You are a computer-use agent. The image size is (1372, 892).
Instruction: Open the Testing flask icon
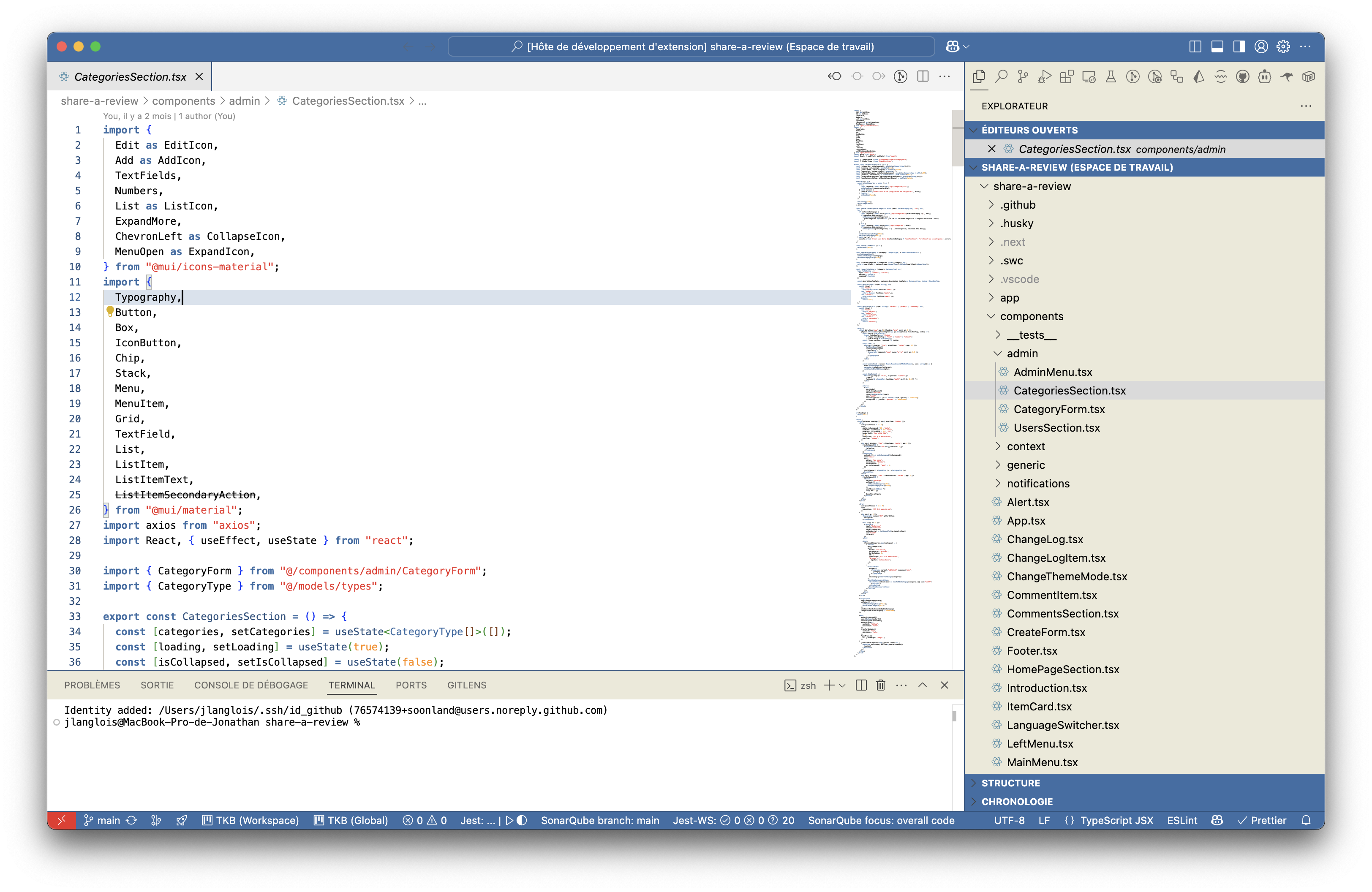point(1110,76)
